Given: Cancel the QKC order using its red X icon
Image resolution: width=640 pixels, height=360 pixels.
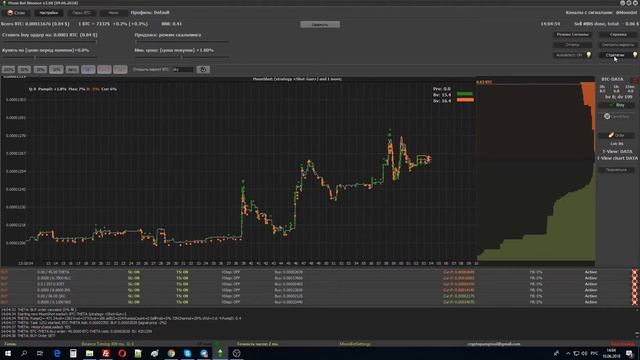Looking at the screenshot, I should point(634,296).
